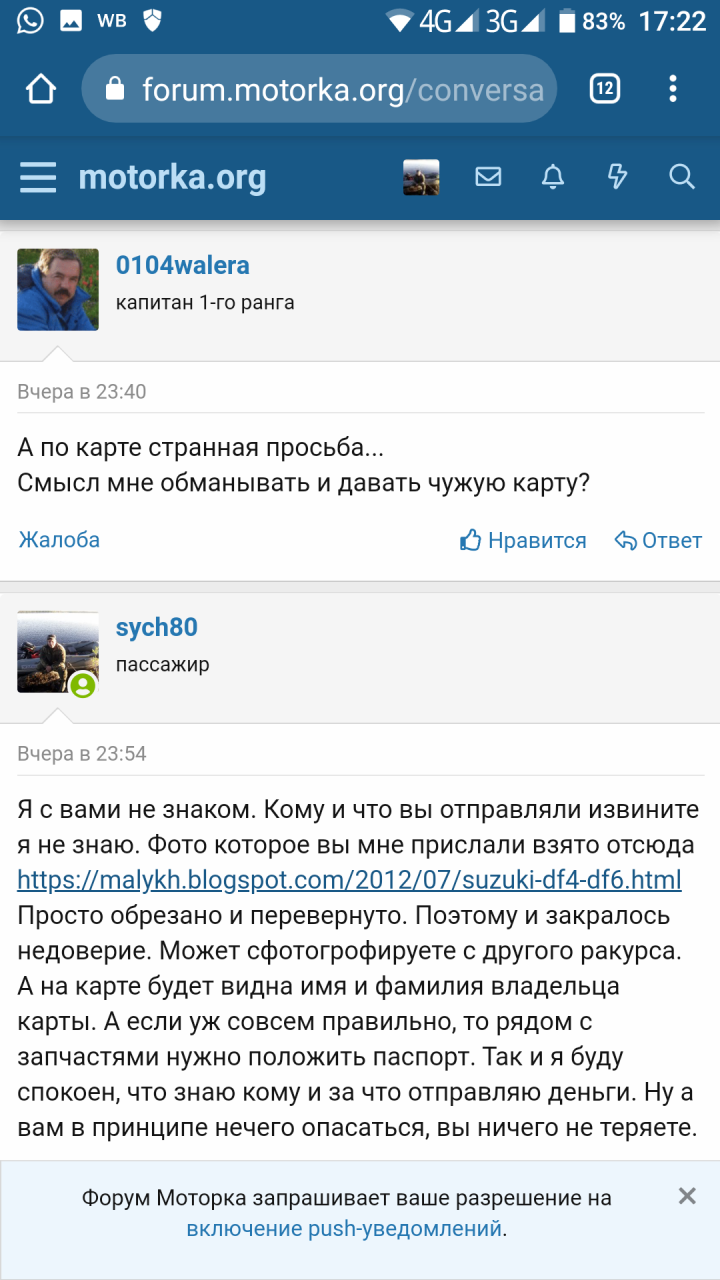Screen dimensions: 720x1280
Task: Dismiss the push notification banner
Action: pyautogui.click(x=687, y=1196)
